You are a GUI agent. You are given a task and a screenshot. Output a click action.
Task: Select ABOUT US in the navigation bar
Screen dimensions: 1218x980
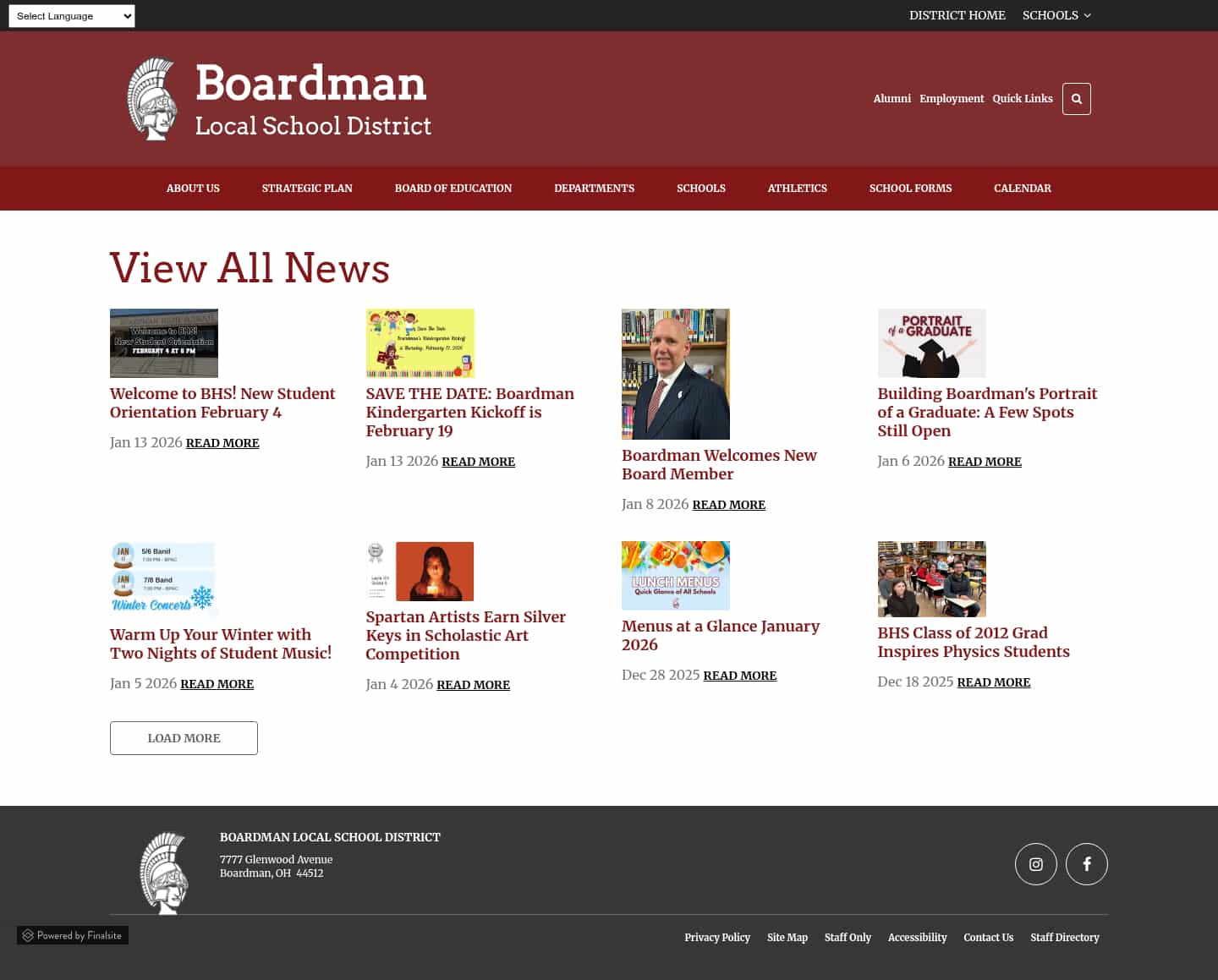click(192, 189)
